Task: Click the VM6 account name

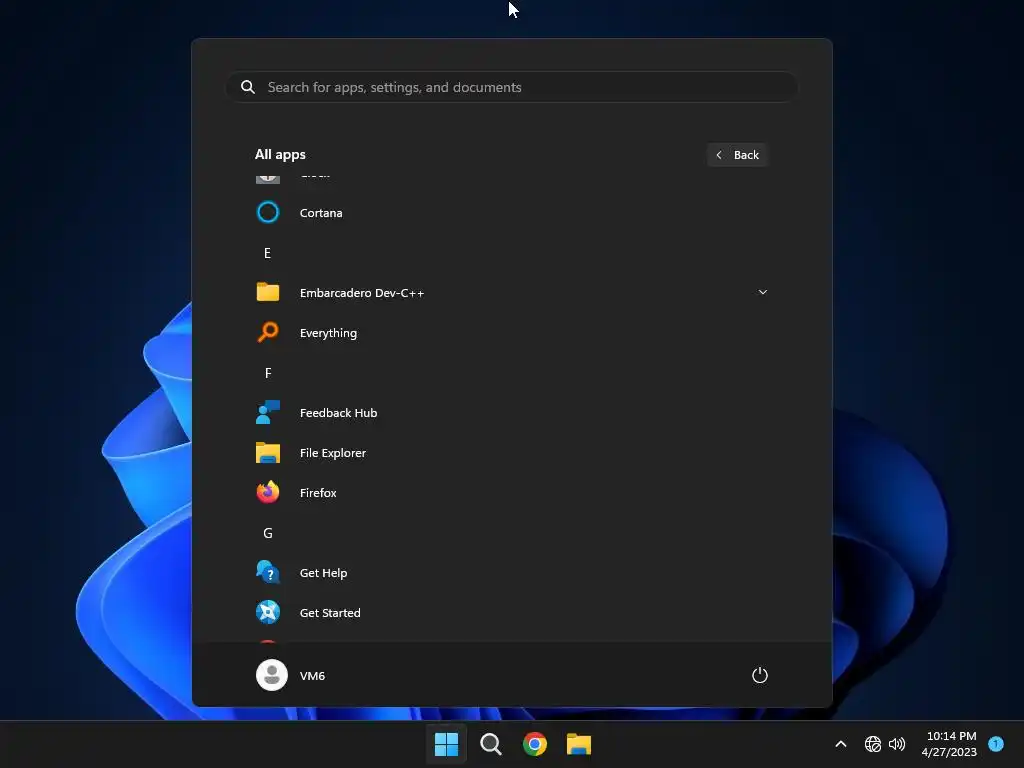Action: [312, 675]
